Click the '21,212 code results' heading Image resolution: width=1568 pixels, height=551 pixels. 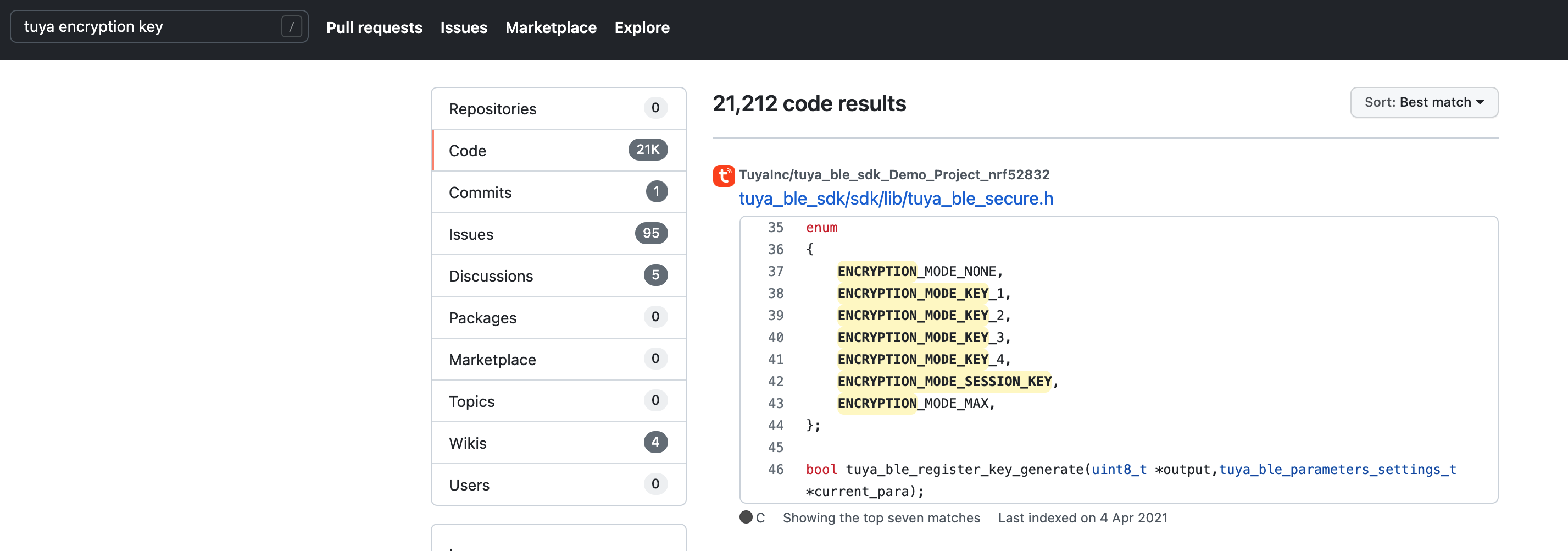click(809, 103)
